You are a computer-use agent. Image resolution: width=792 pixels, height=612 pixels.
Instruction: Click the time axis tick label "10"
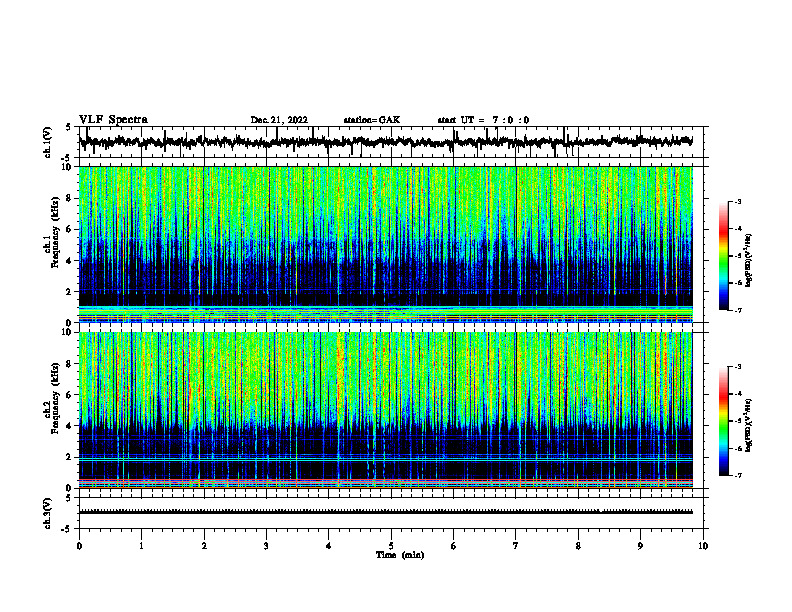pos(703,546)
